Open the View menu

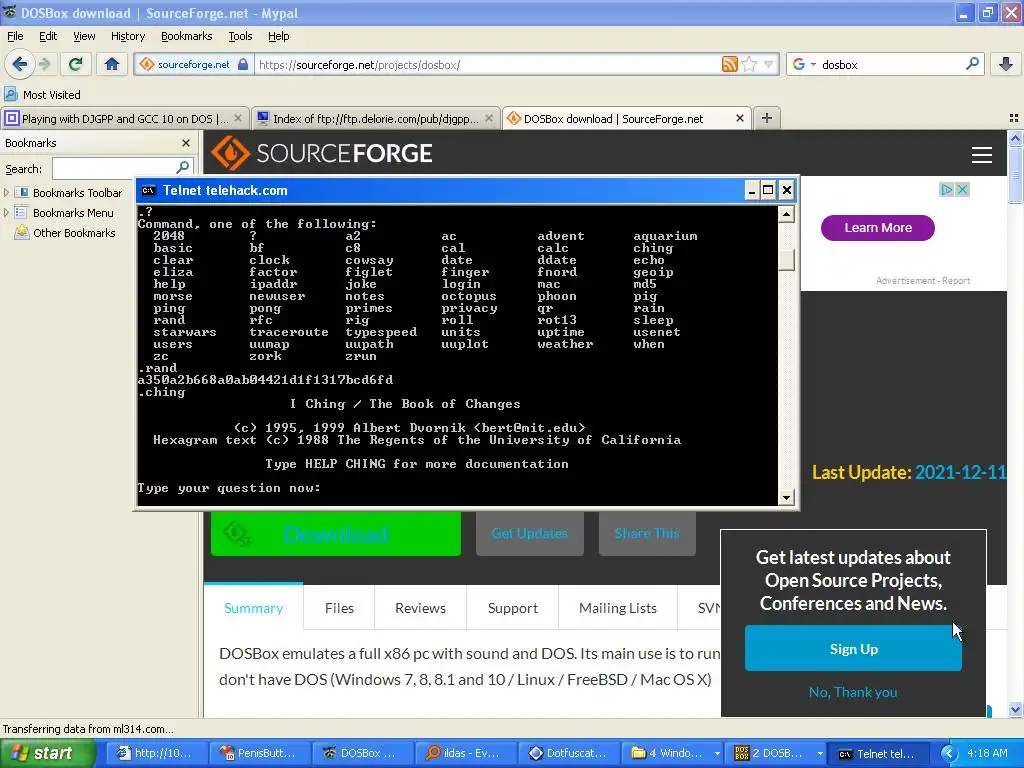click(x=84, y=36)
